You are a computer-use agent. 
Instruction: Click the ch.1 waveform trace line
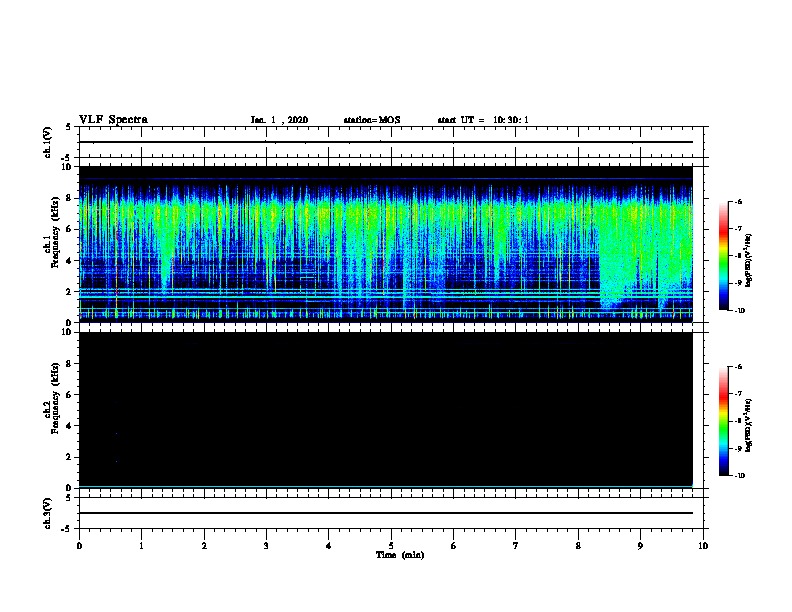(385, 142)
